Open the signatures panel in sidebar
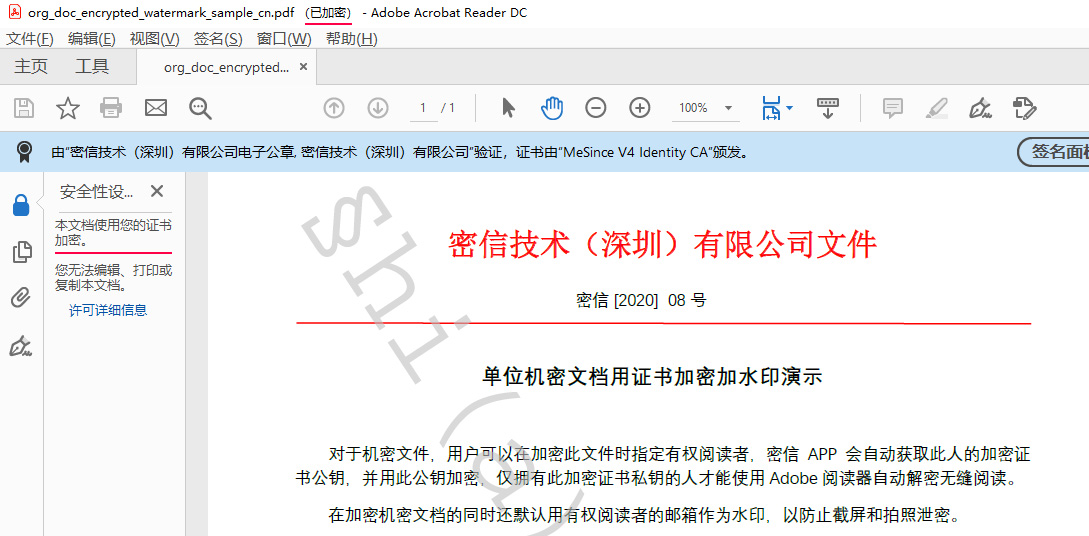Viewport: 1089px width, 536px height. coord(22,345)
